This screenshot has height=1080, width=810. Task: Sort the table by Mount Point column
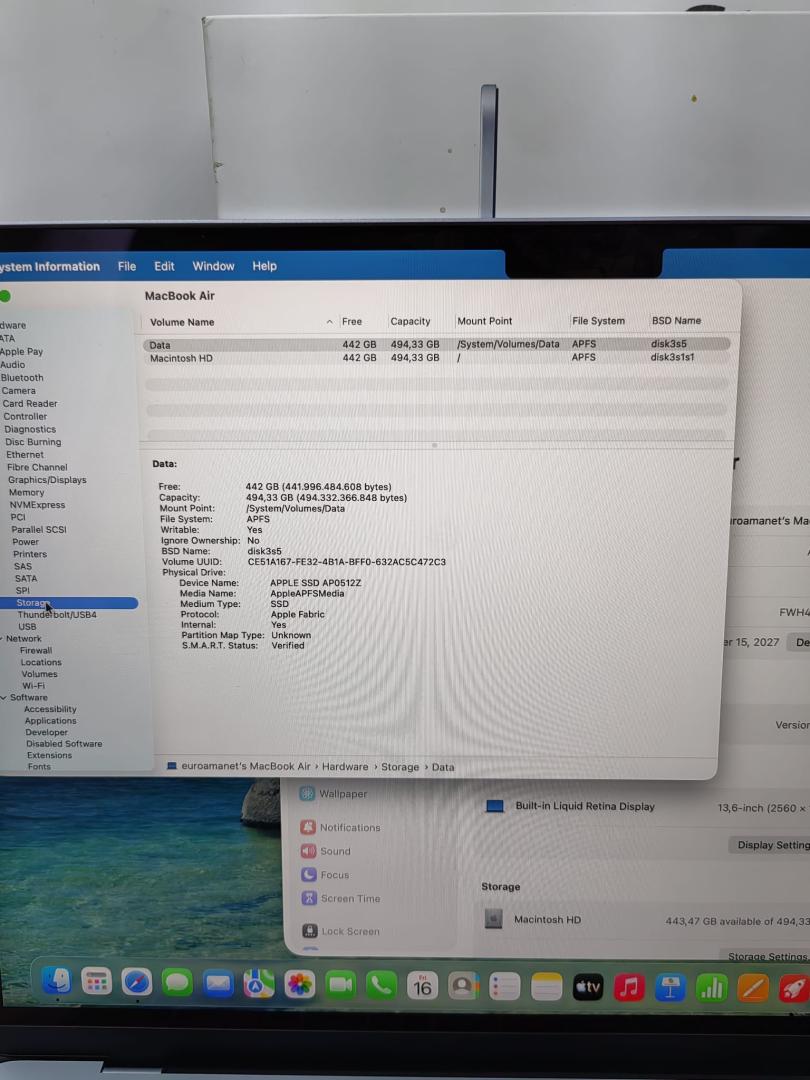484,321
